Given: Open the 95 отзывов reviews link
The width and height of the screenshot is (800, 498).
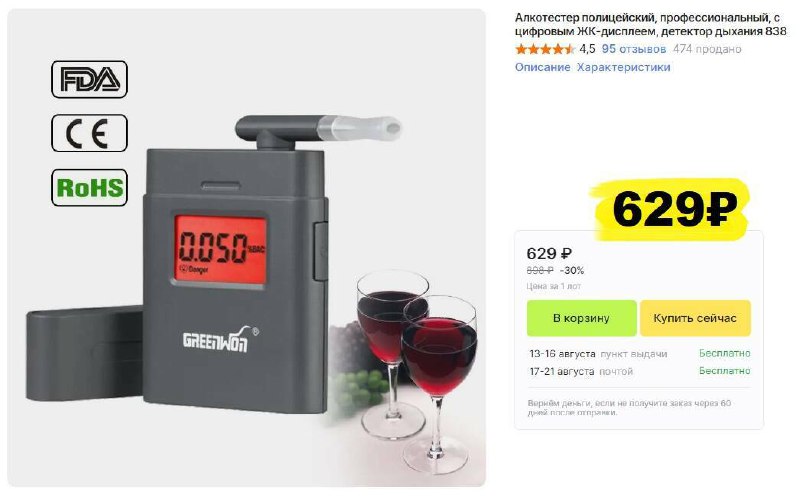Looking at the screenshot, I should [x=634, y=49].
